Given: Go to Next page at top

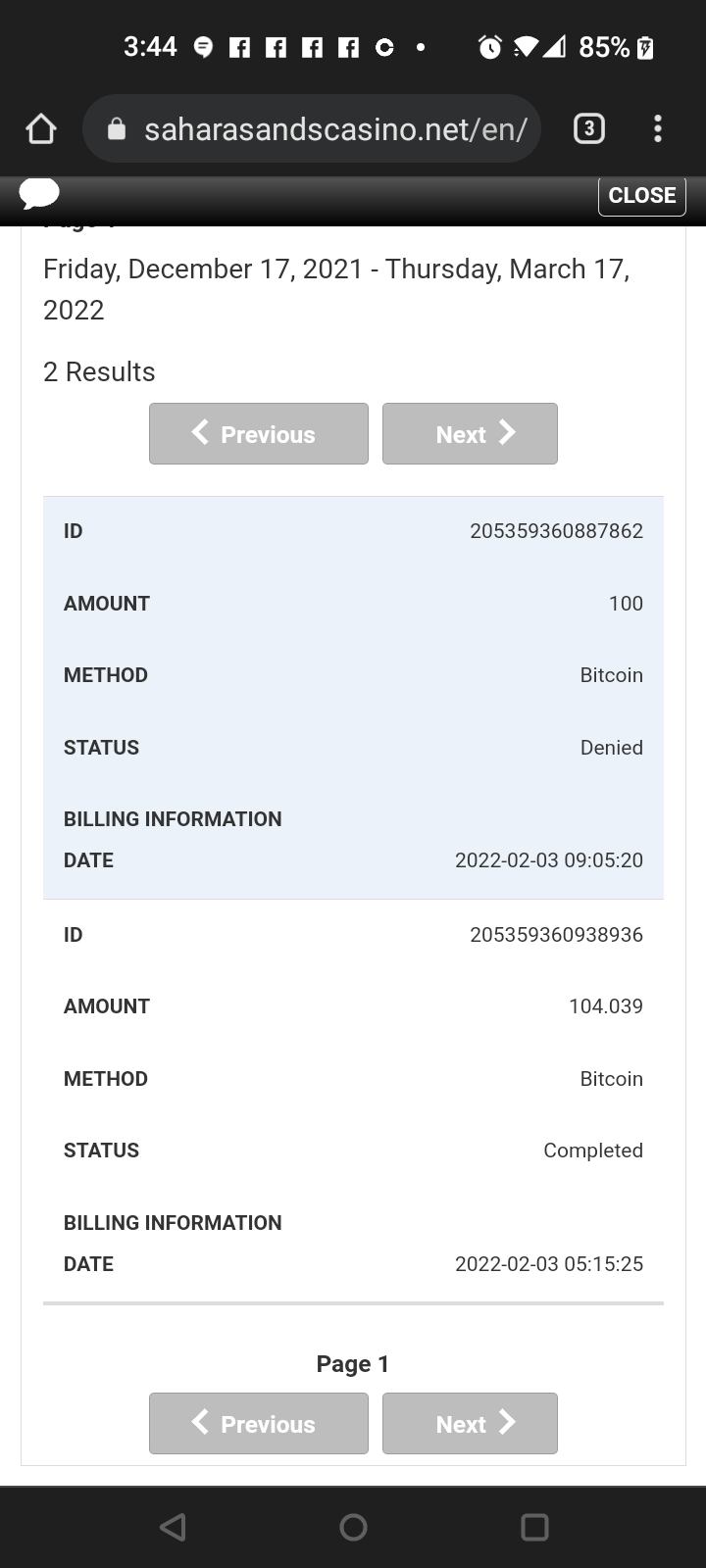Looking at the screenshot, I should click(x=470, y=433).
